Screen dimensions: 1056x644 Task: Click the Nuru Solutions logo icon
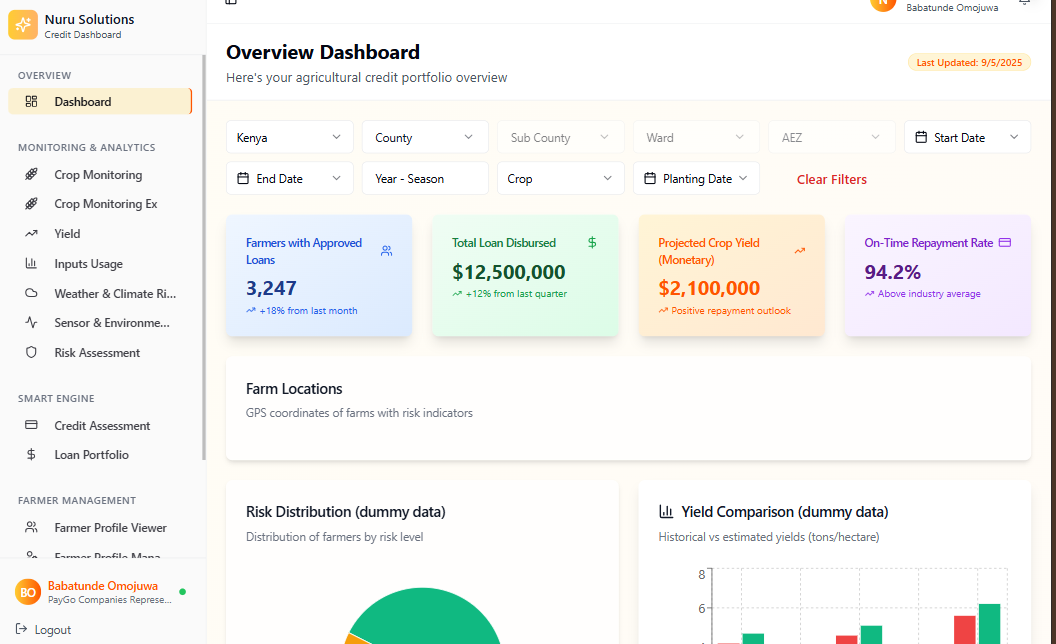23,25
